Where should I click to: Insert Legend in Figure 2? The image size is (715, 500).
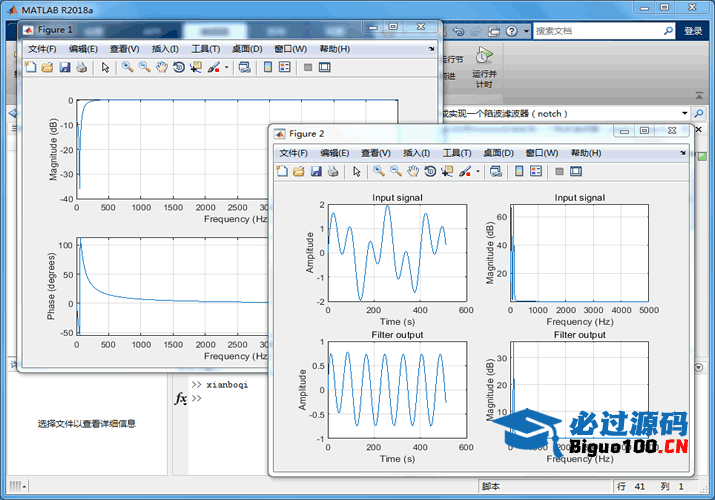tap(536, 171)
